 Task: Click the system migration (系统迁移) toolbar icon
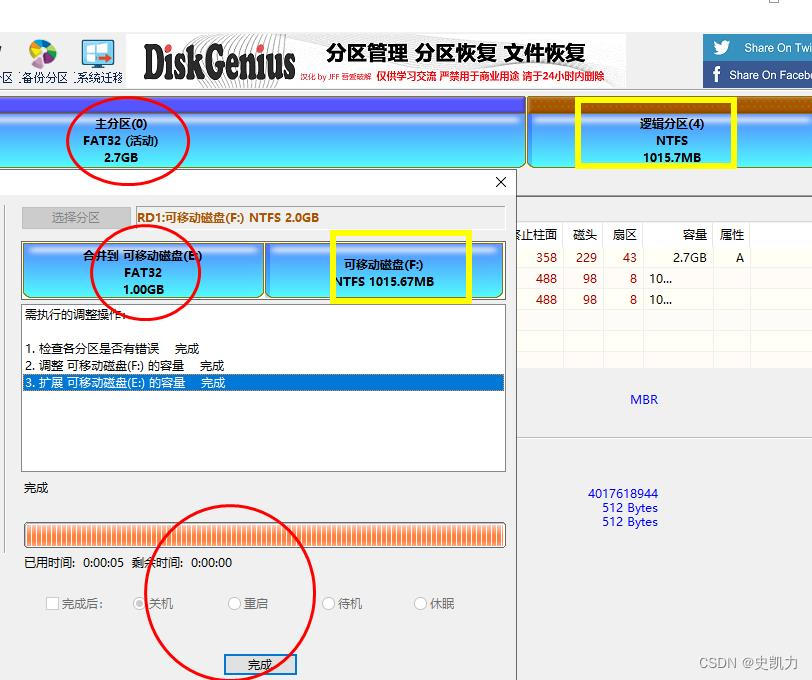pos(98,61)
